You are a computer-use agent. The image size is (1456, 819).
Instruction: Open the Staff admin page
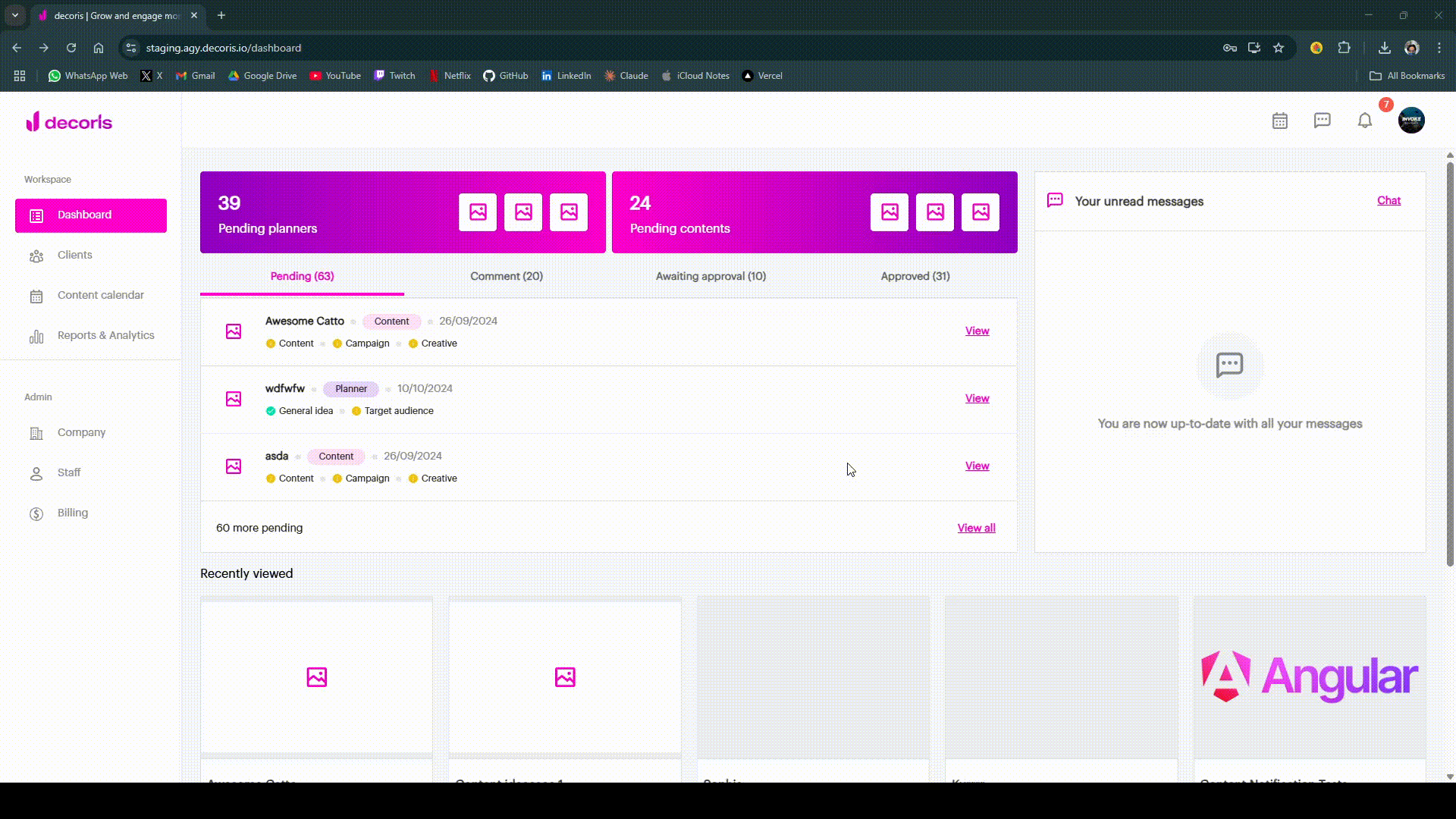(x=91, y=473)
